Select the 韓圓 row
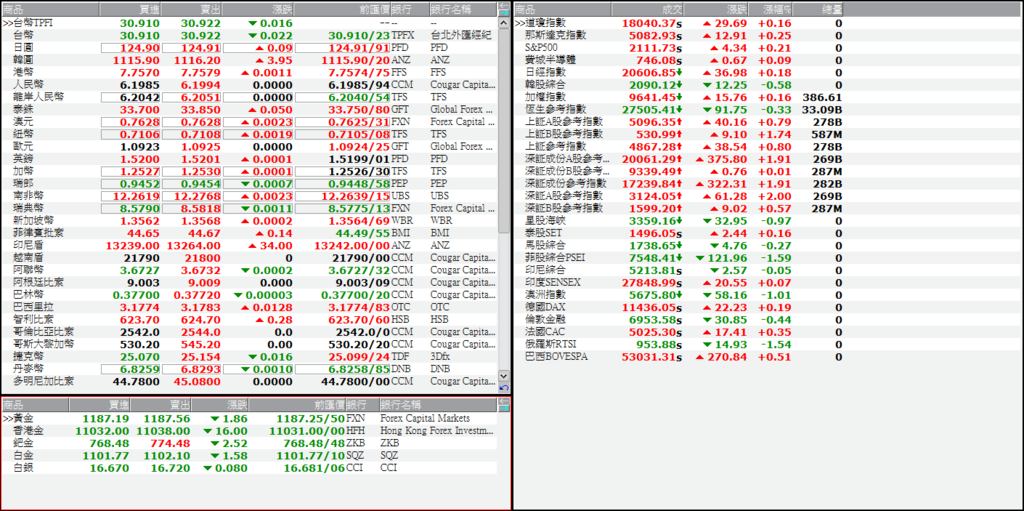The height and width of the screenshot is (511, 1024). 249,60
